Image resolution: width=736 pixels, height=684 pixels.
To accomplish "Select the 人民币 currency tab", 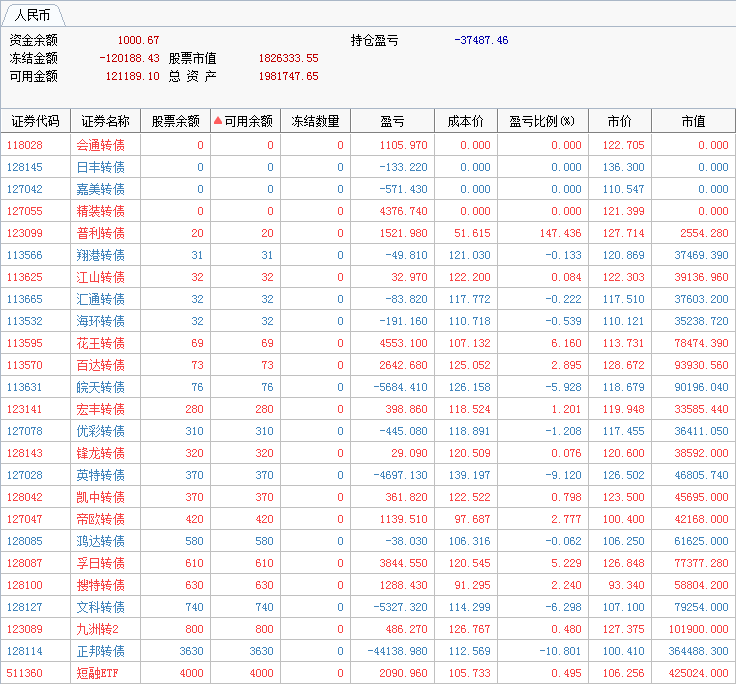I will 32,15.
